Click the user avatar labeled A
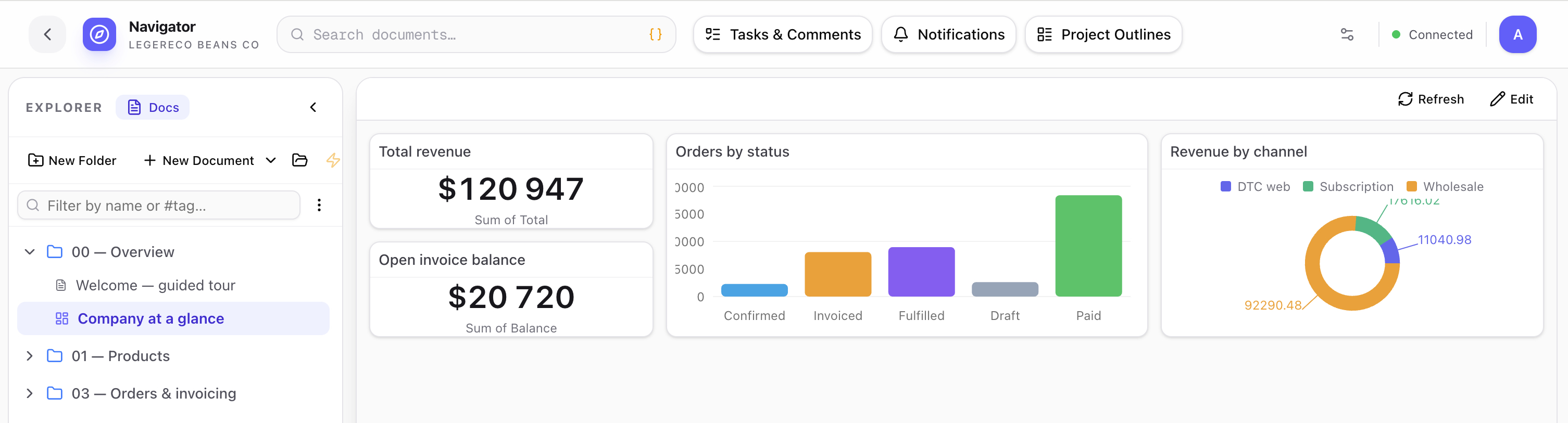 [x=1517, y=35]
